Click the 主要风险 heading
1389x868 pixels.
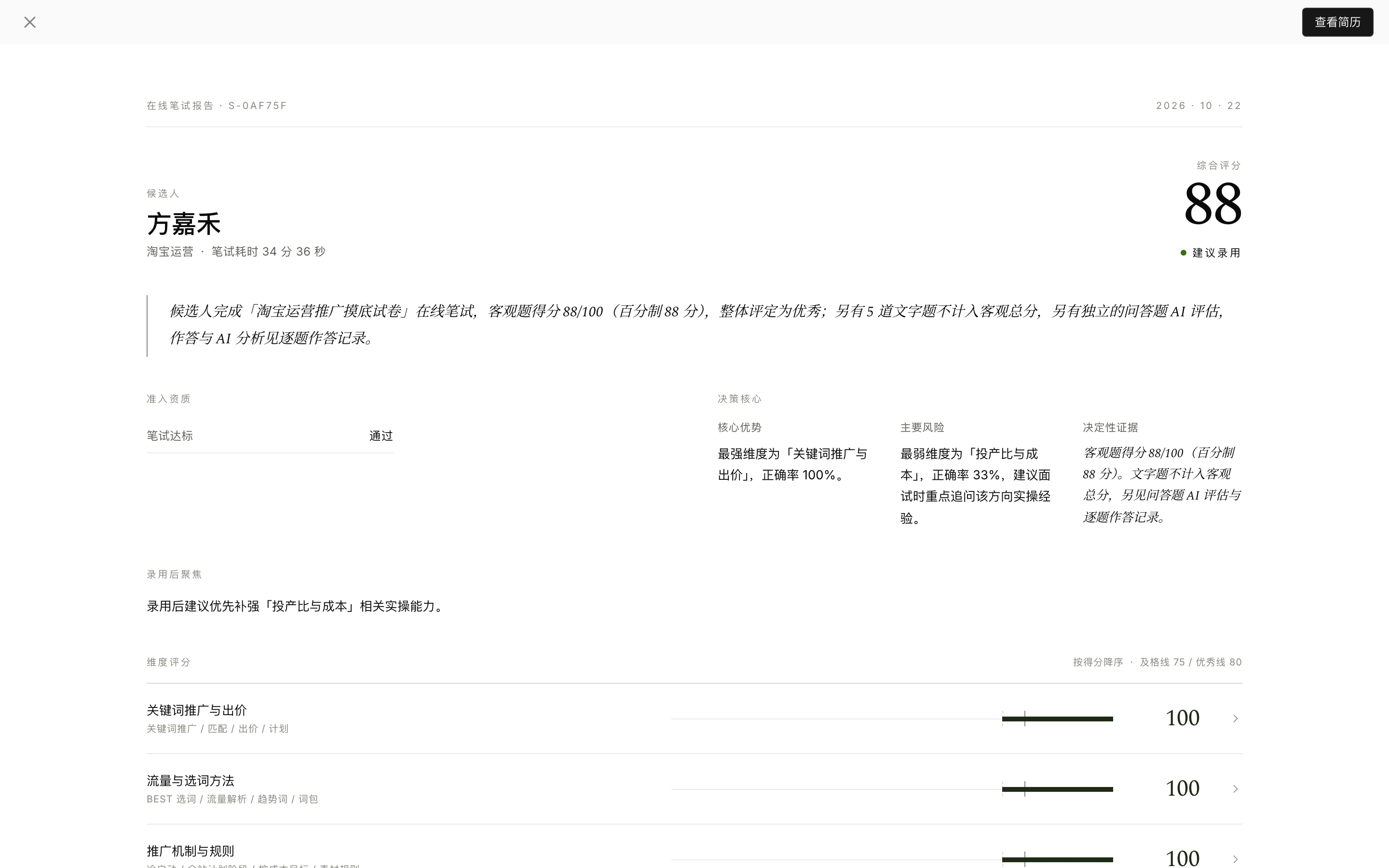coord(922,428)
